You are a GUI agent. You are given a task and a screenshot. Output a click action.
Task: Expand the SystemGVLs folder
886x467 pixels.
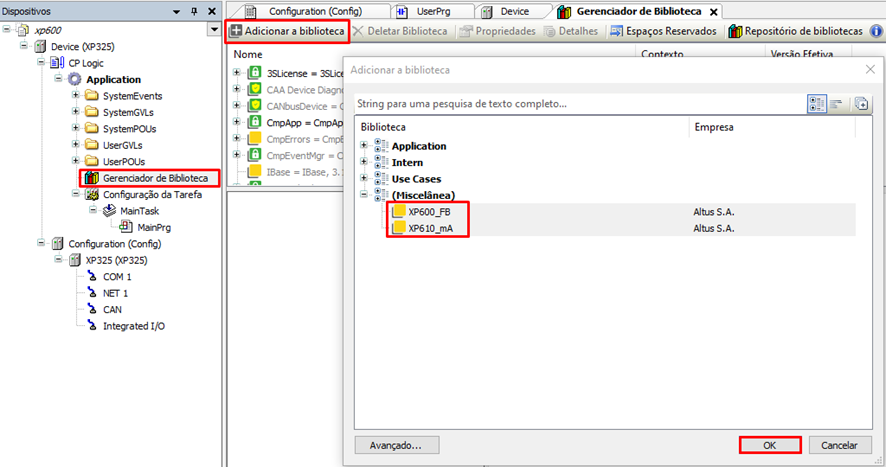point(73,113)
